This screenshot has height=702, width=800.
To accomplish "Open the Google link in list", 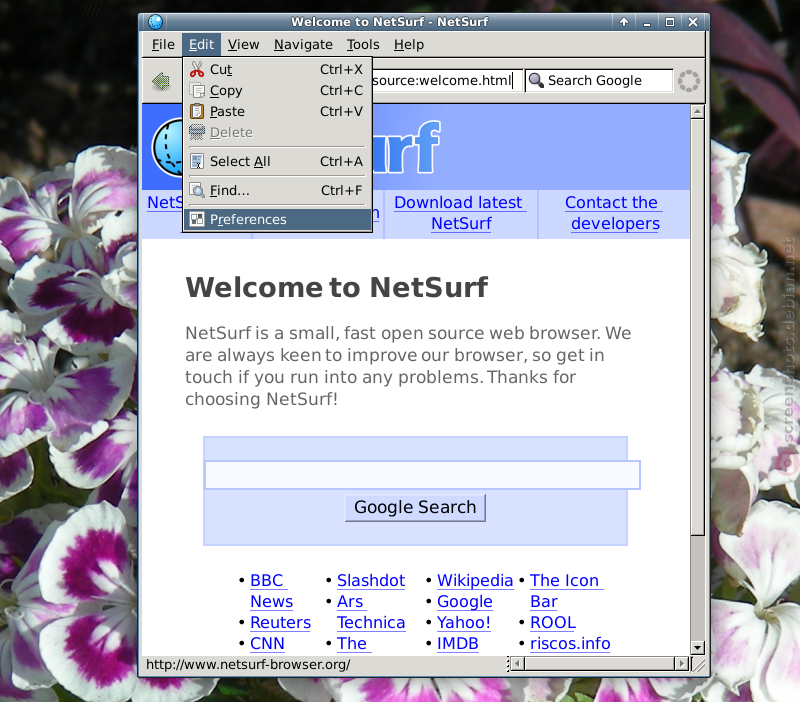I will click(465, 601).
